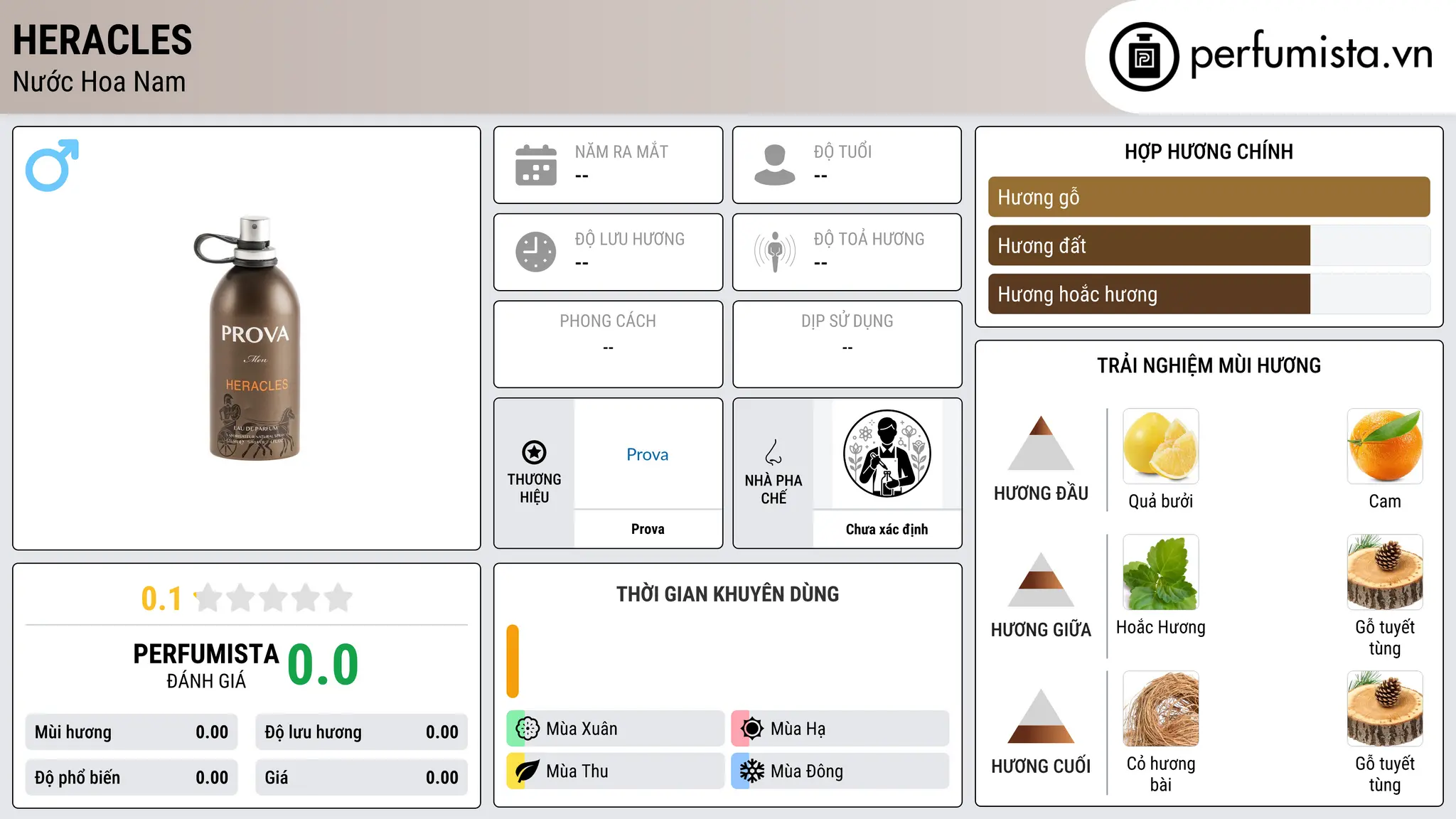This screenshot has width=1456, height=819.
Task: Click the orange 0.1 user rating
Action: (161, 599)
